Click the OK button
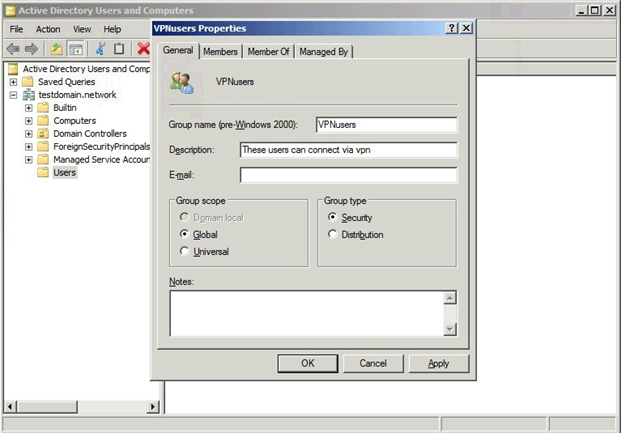 coord(308,363)
